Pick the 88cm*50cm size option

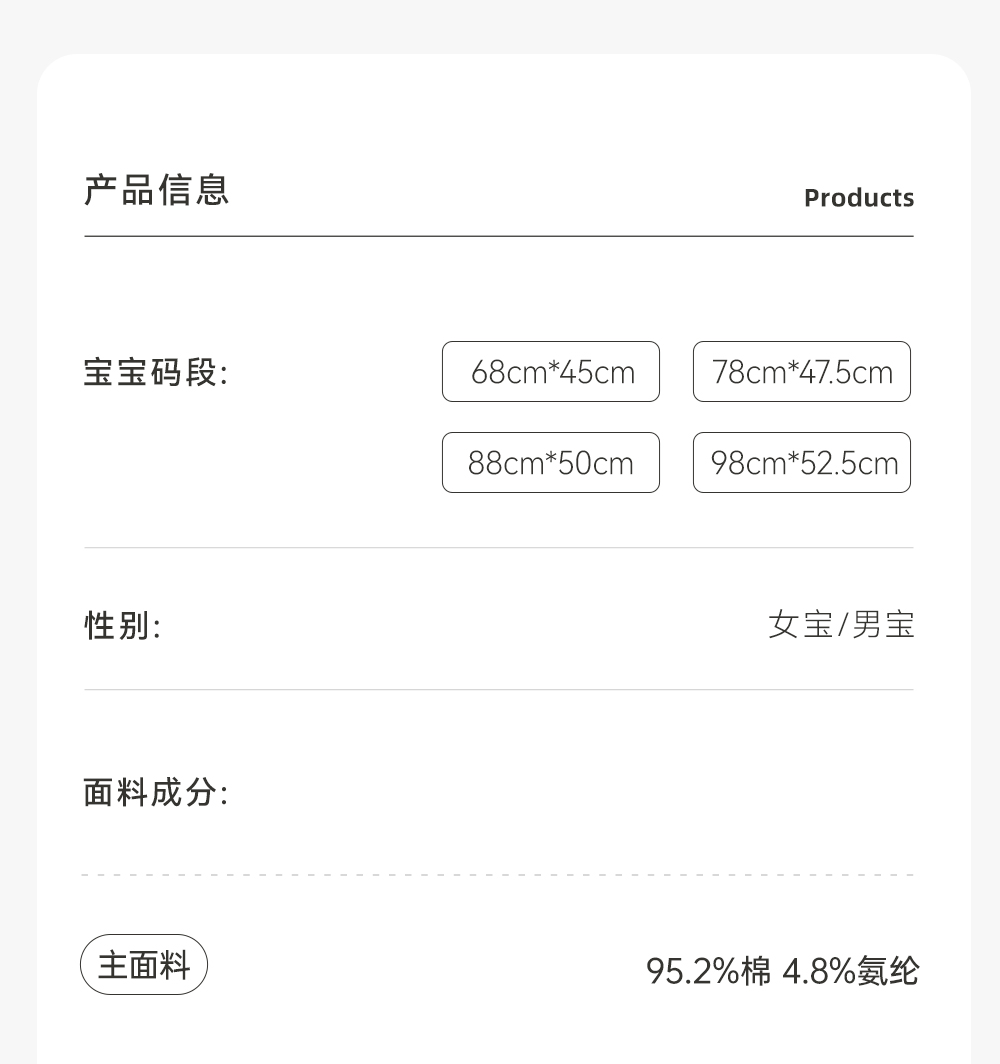[x=551, y=463]
